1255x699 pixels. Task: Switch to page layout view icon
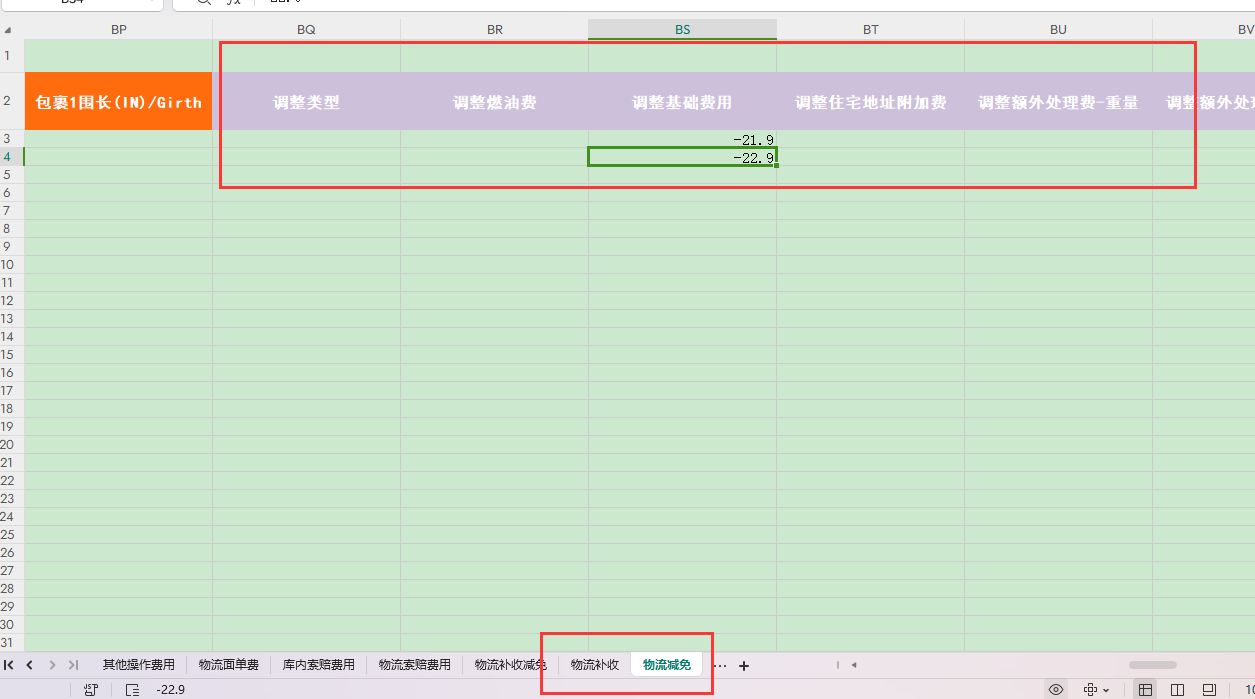click(1209, 690)
